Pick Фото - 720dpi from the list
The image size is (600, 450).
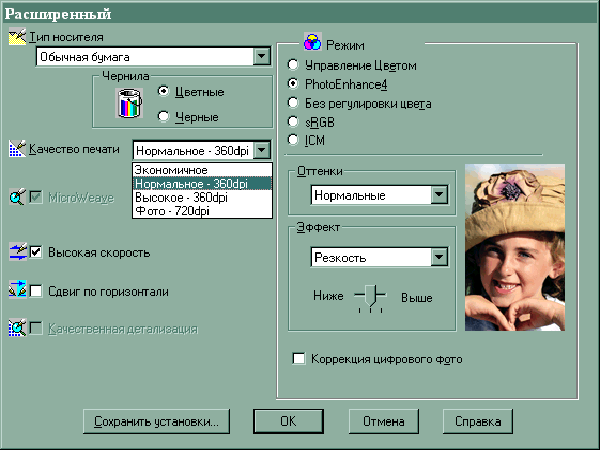tap(202, 211)
